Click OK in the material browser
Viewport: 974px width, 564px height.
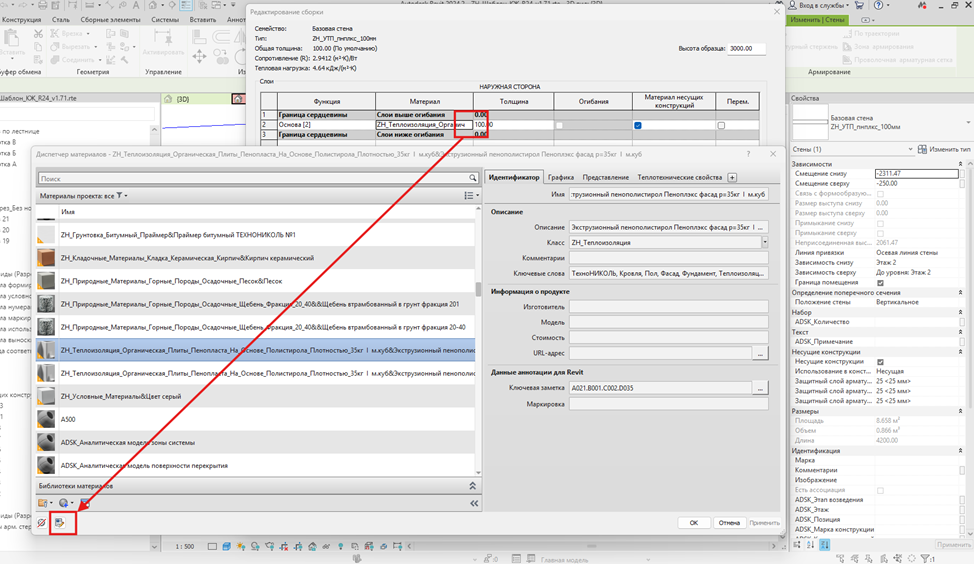pos(694,522)
